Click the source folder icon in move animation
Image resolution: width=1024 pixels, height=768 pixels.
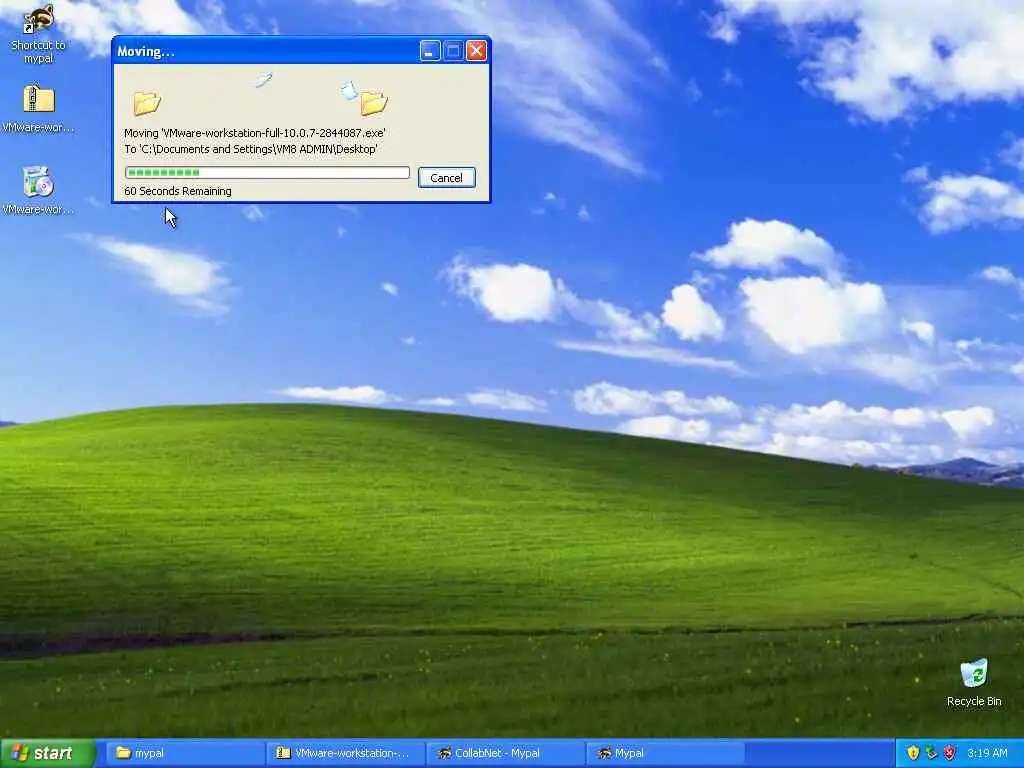147,103
